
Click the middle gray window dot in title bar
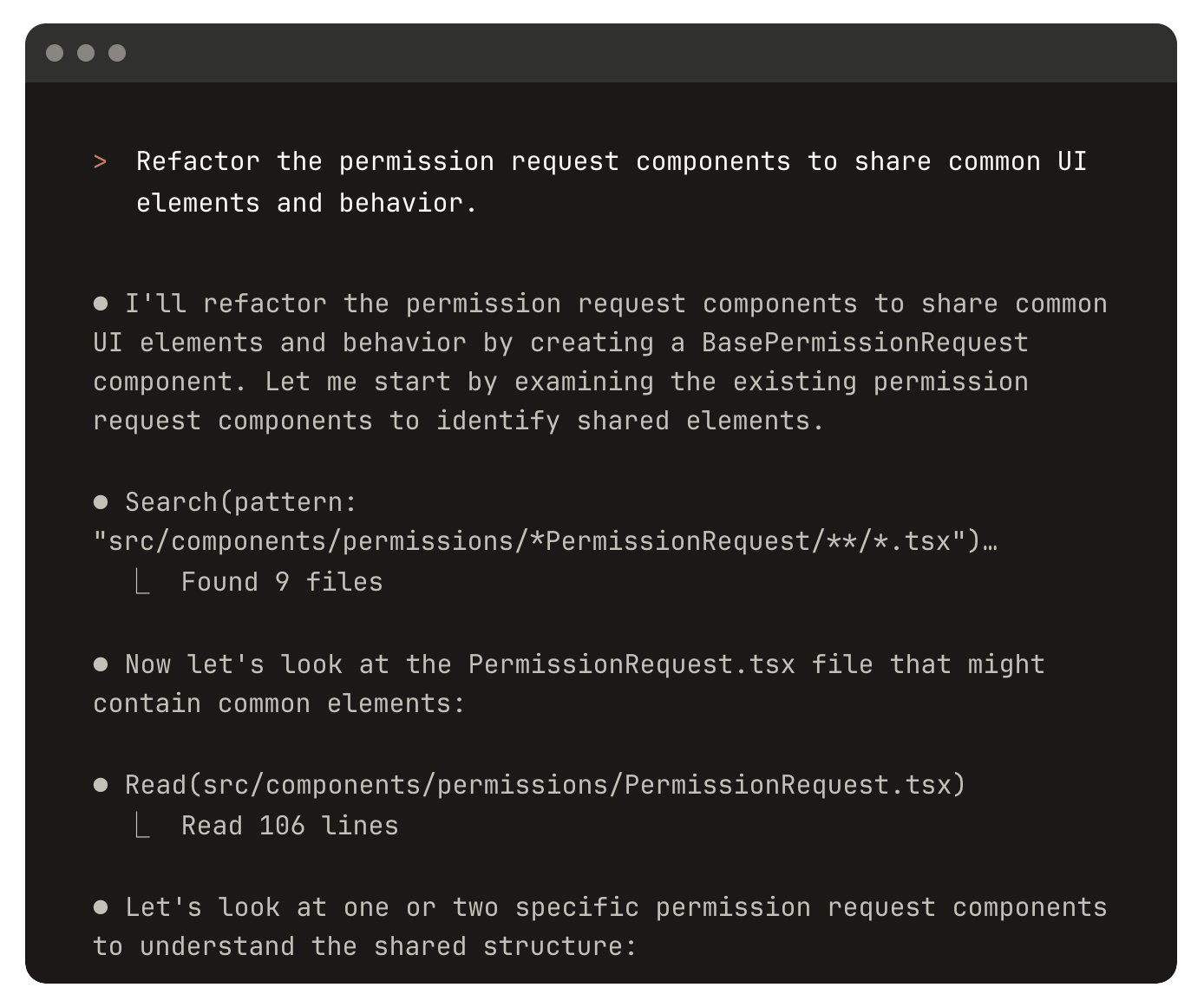click(86, 53)
